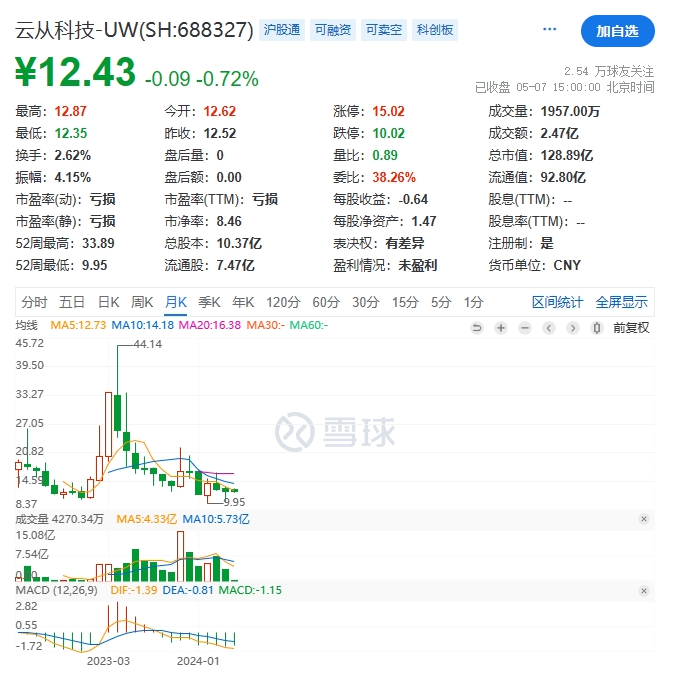Switch to the 季K chart tab
Image resolution: width=690 pixels, height=674 pixels.
click(x=209, y=302)
